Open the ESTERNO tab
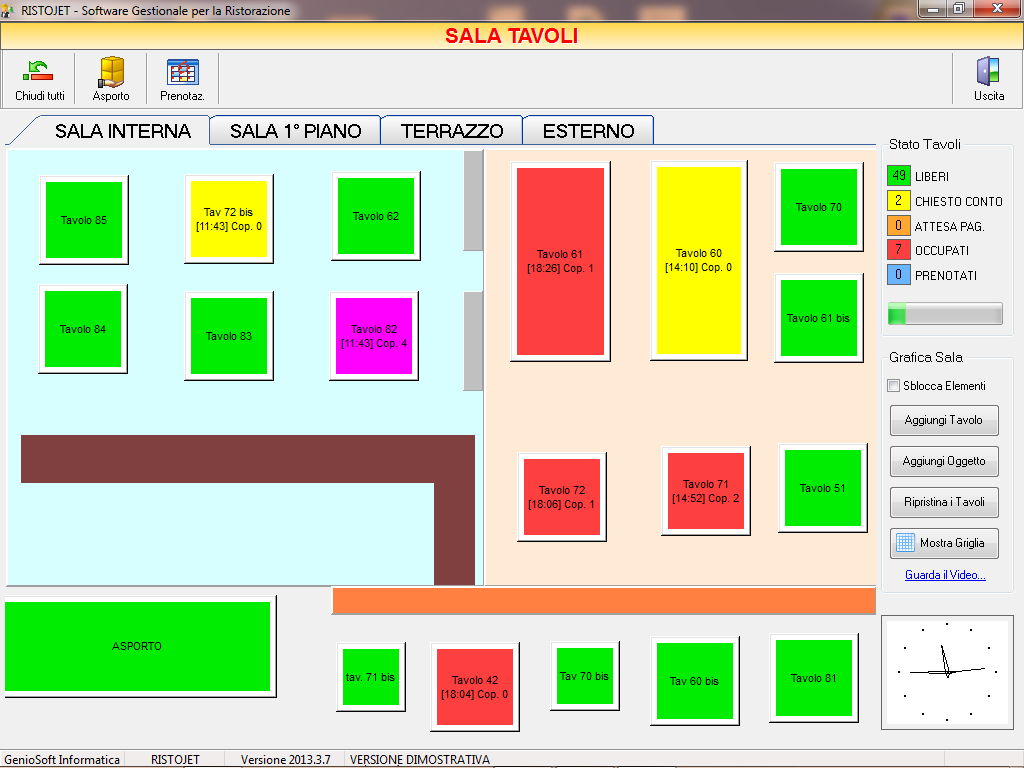The height and width of the screenshot is (768, 1024). (588, 131)
